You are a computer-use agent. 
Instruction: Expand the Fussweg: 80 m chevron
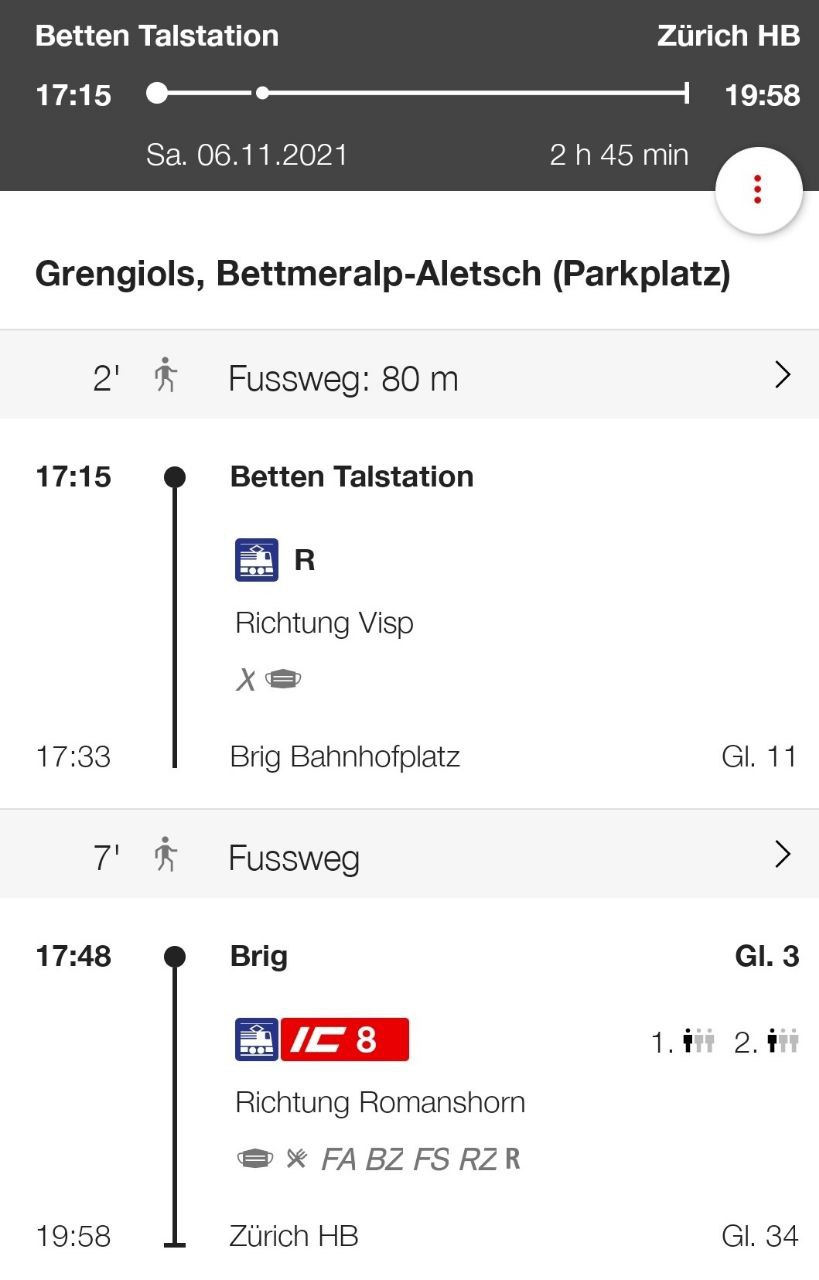click(783, 376)
